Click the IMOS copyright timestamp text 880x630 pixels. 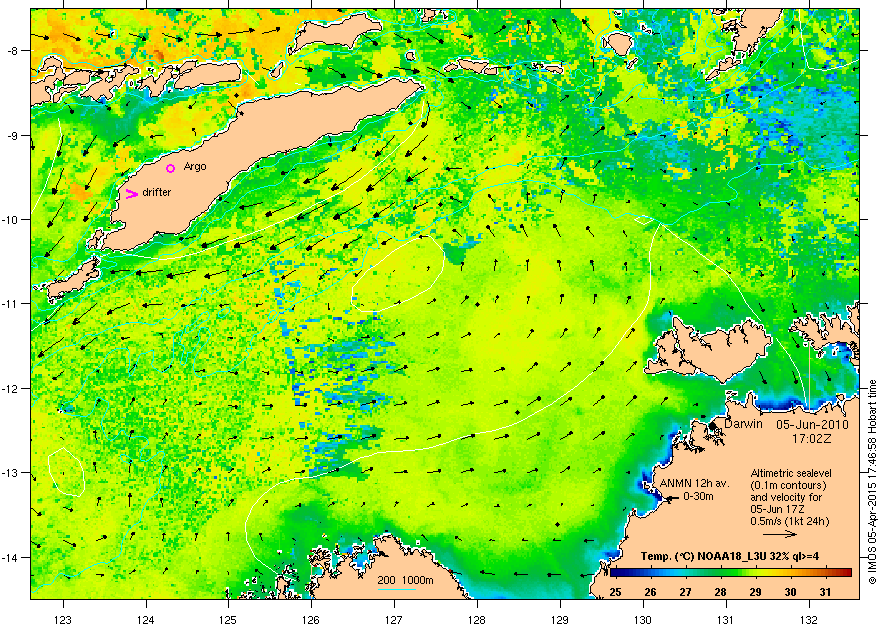tap(872, 482)
